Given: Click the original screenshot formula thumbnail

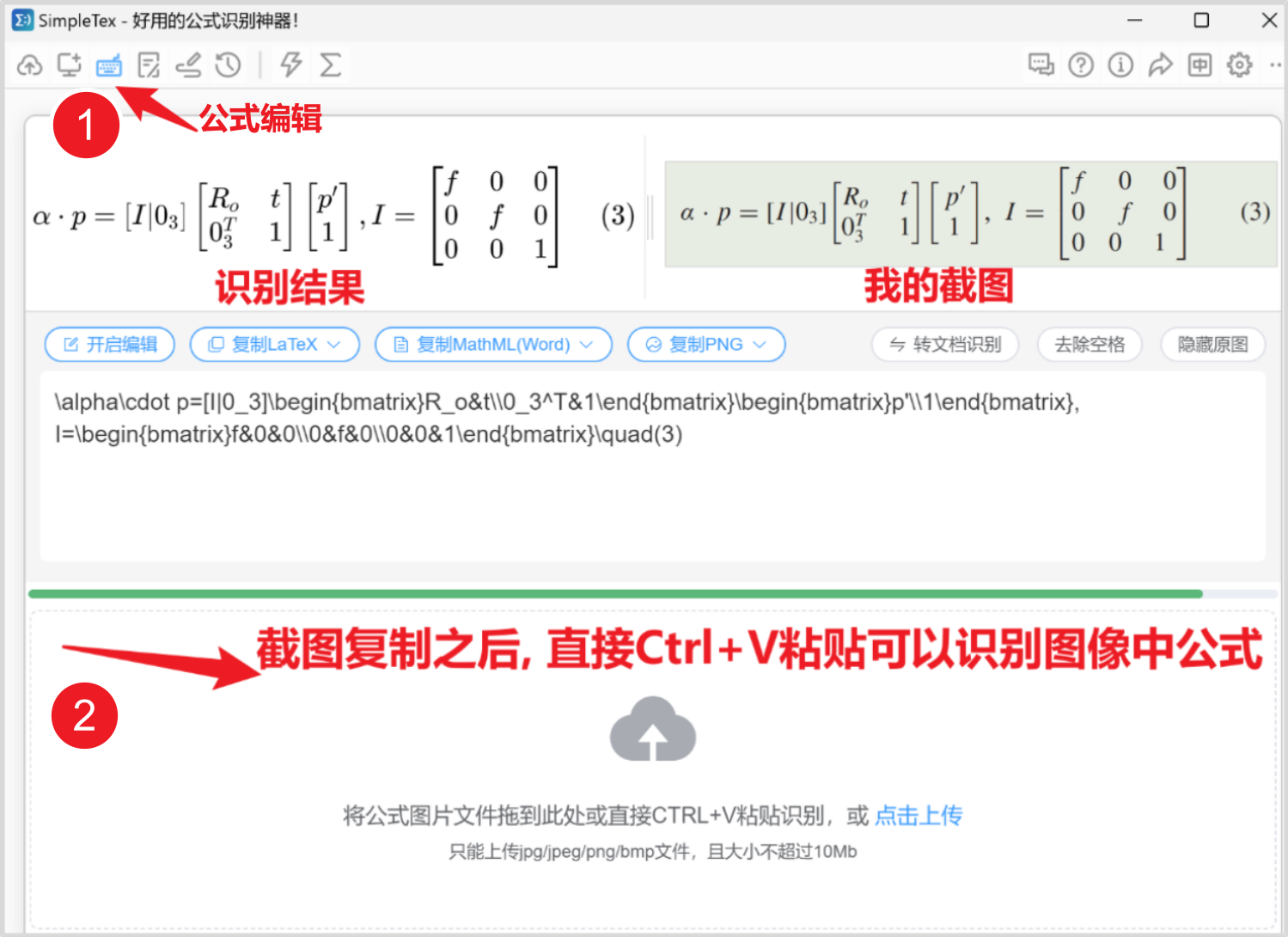Looking at the screenshot, I should point(971,214).
